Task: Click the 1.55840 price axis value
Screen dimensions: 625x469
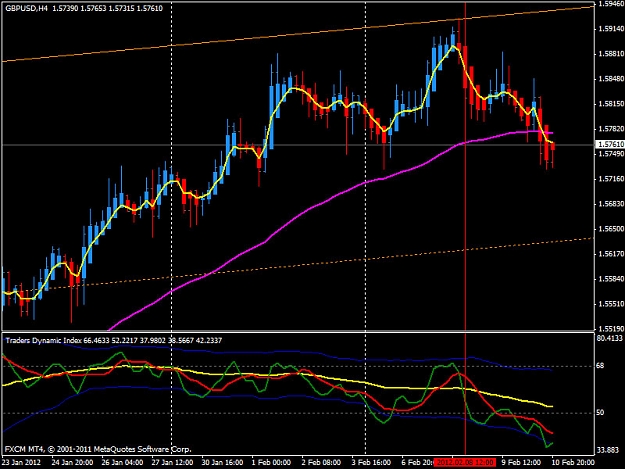Action: tap(610, 279)
